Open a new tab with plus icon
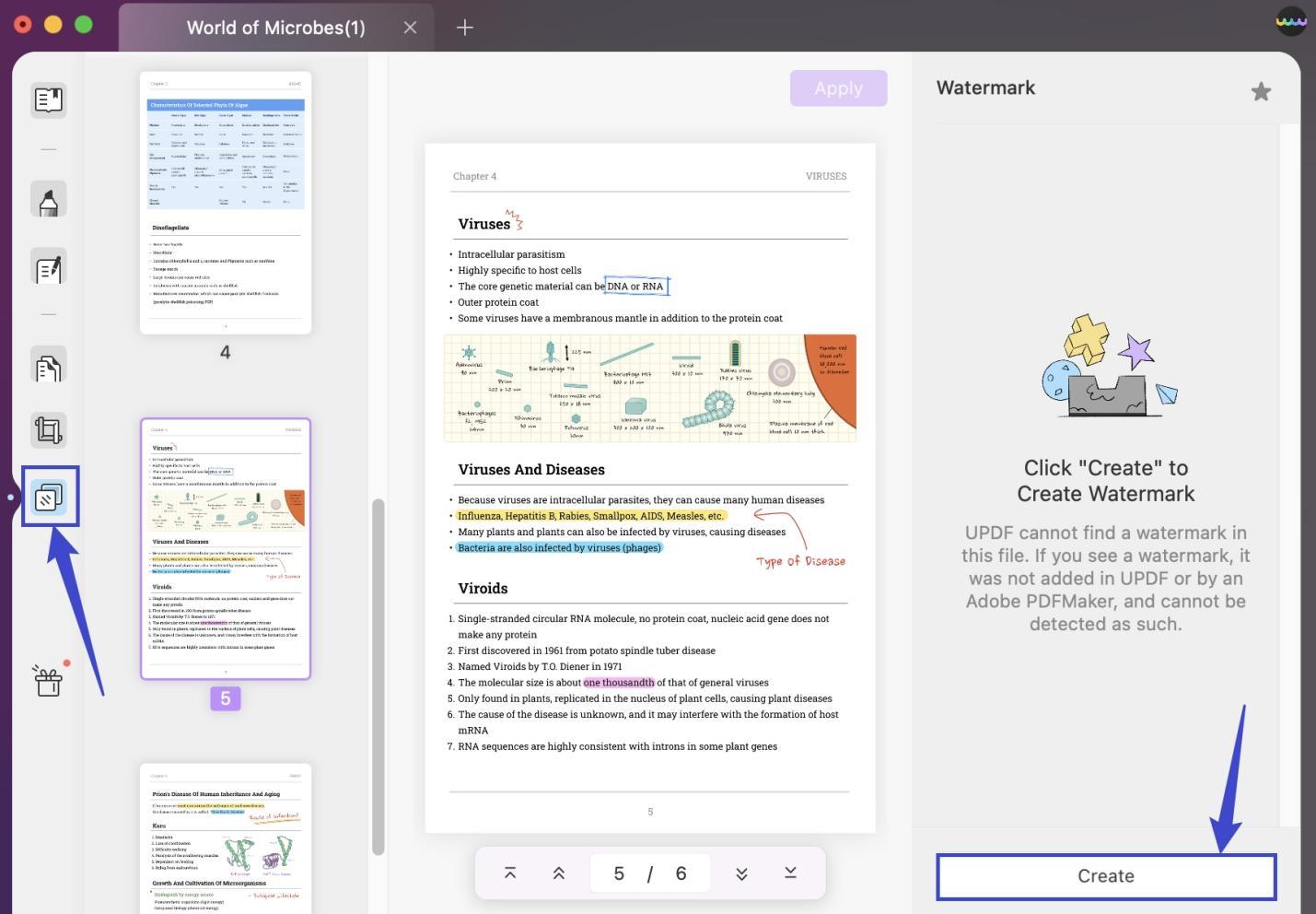Image resolution: width=1316 pixels, height=914 pixels. 465,28
